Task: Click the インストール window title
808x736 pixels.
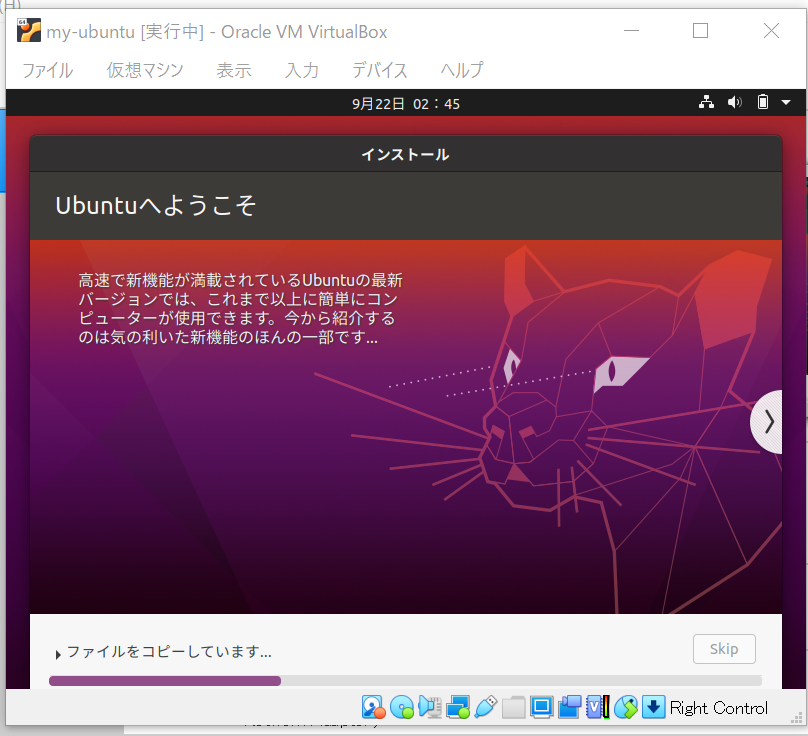Action: [405, 155]
